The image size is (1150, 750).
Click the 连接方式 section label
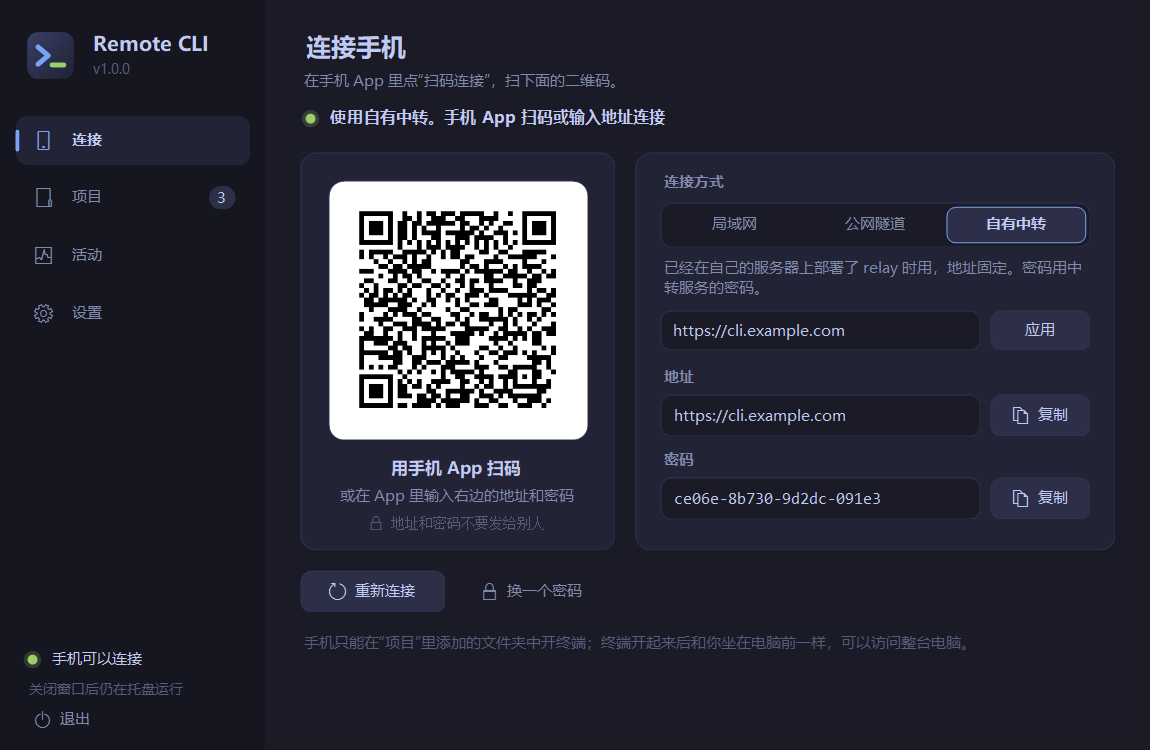[694, 182]
